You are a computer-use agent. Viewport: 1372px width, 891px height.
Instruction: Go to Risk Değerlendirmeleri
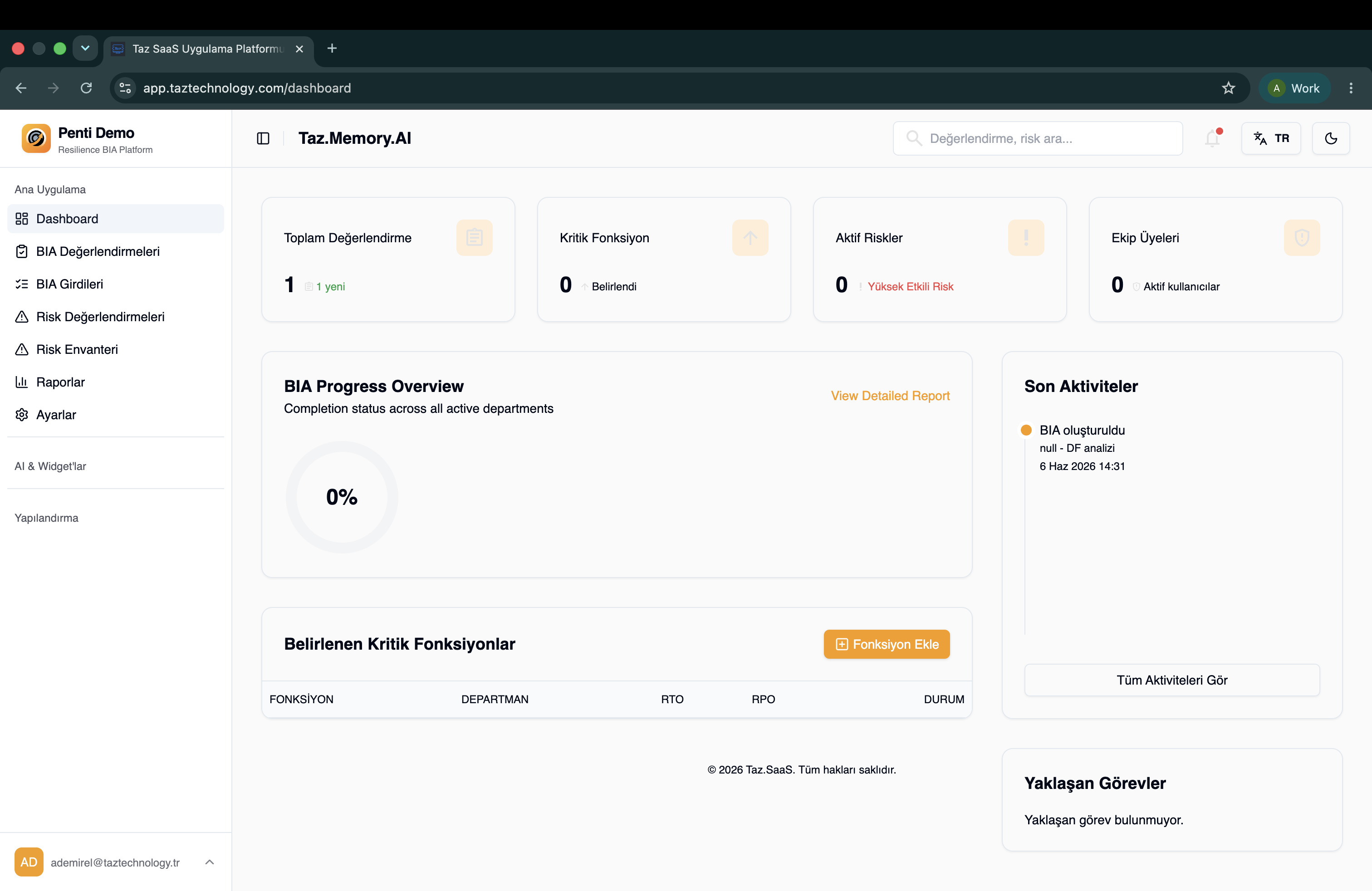[115, 317]
